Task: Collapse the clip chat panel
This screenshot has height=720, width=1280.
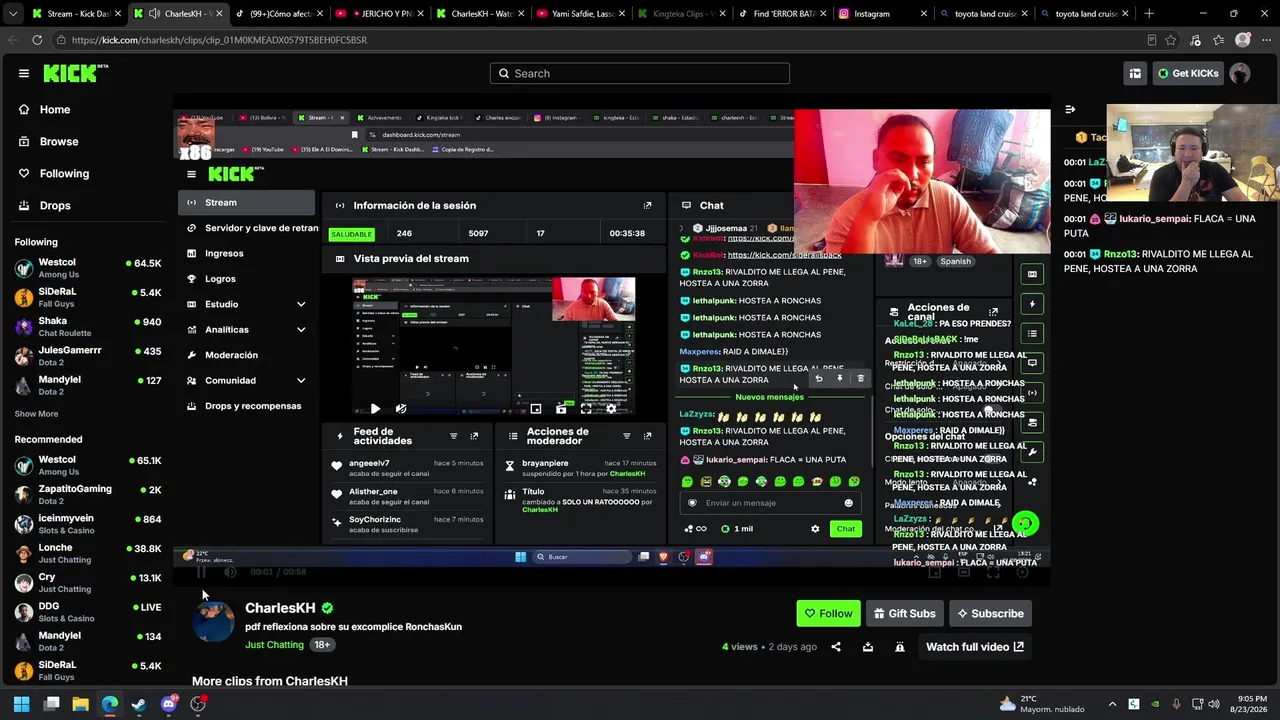Action: pyautogui.click(x=1070, y=109)
